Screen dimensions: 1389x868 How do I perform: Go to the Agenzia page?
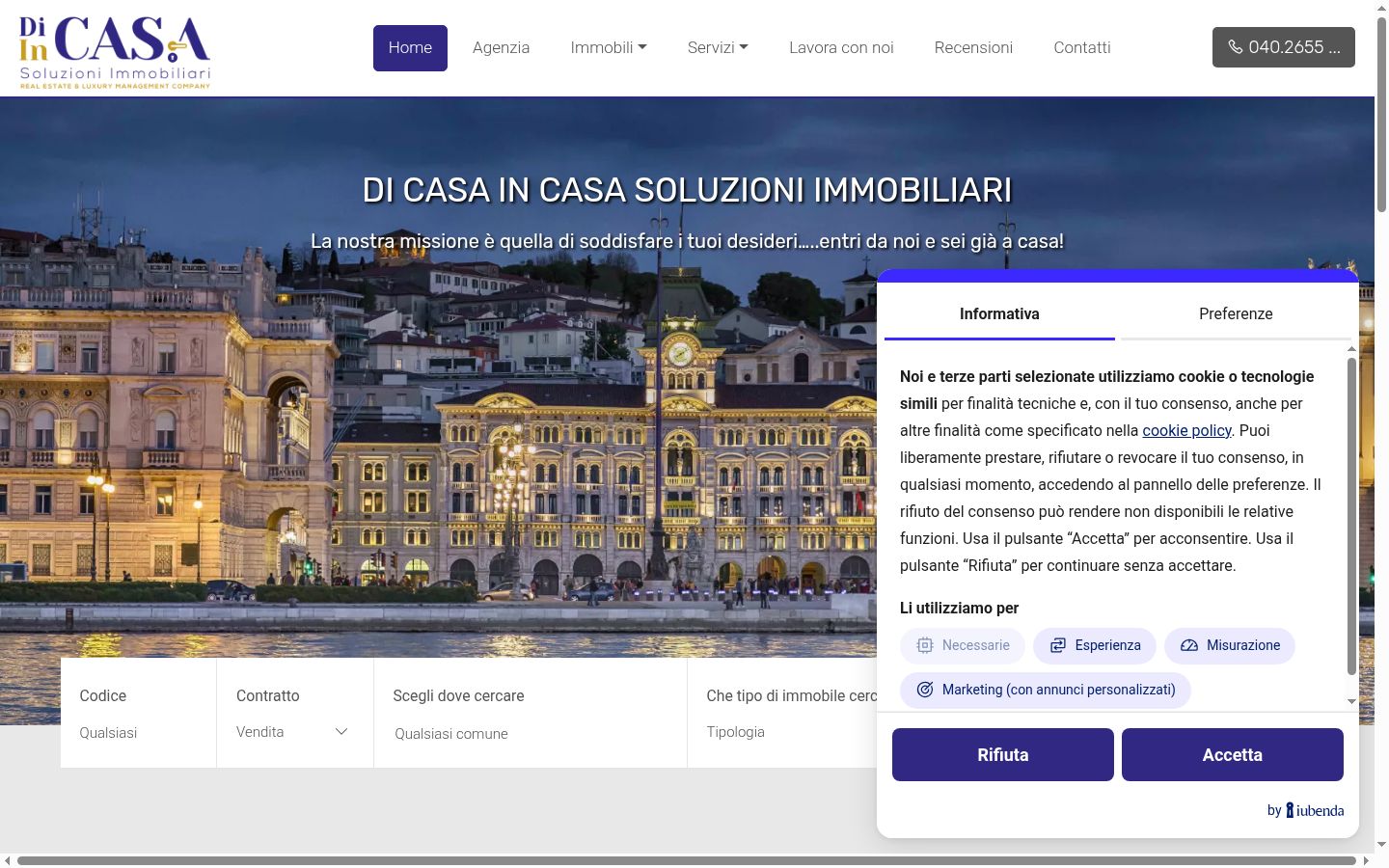point(501,48)
